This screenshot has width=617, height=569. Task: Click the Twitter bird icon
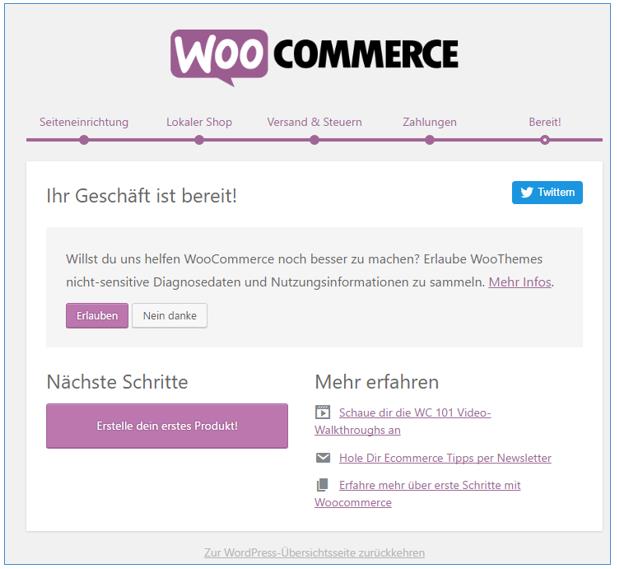pos(526,192)
